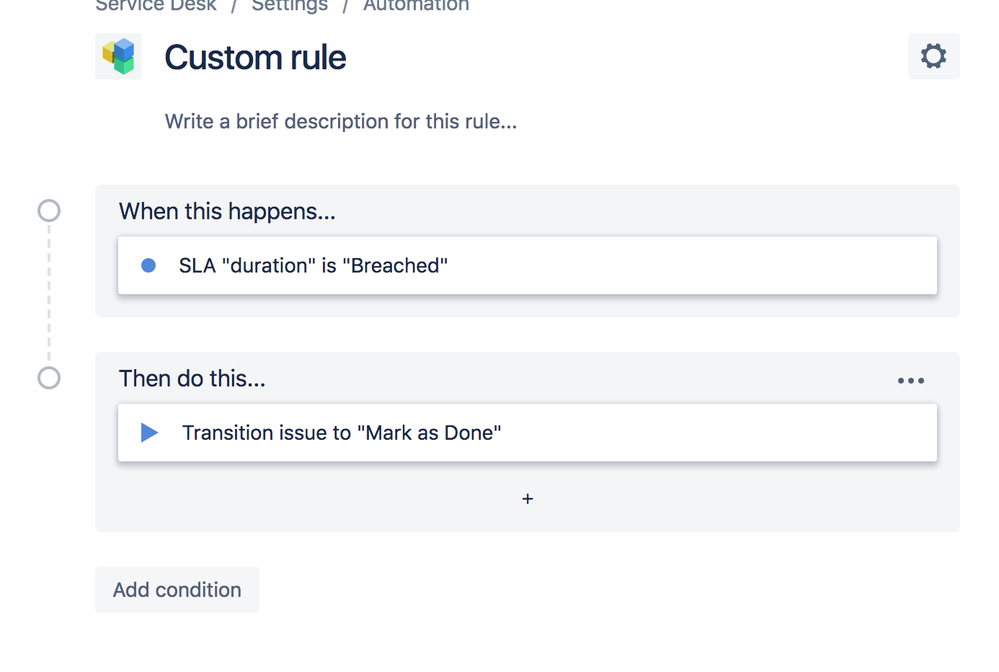Click the colored cubes project icon
The image size is (999, 672).
118,56
